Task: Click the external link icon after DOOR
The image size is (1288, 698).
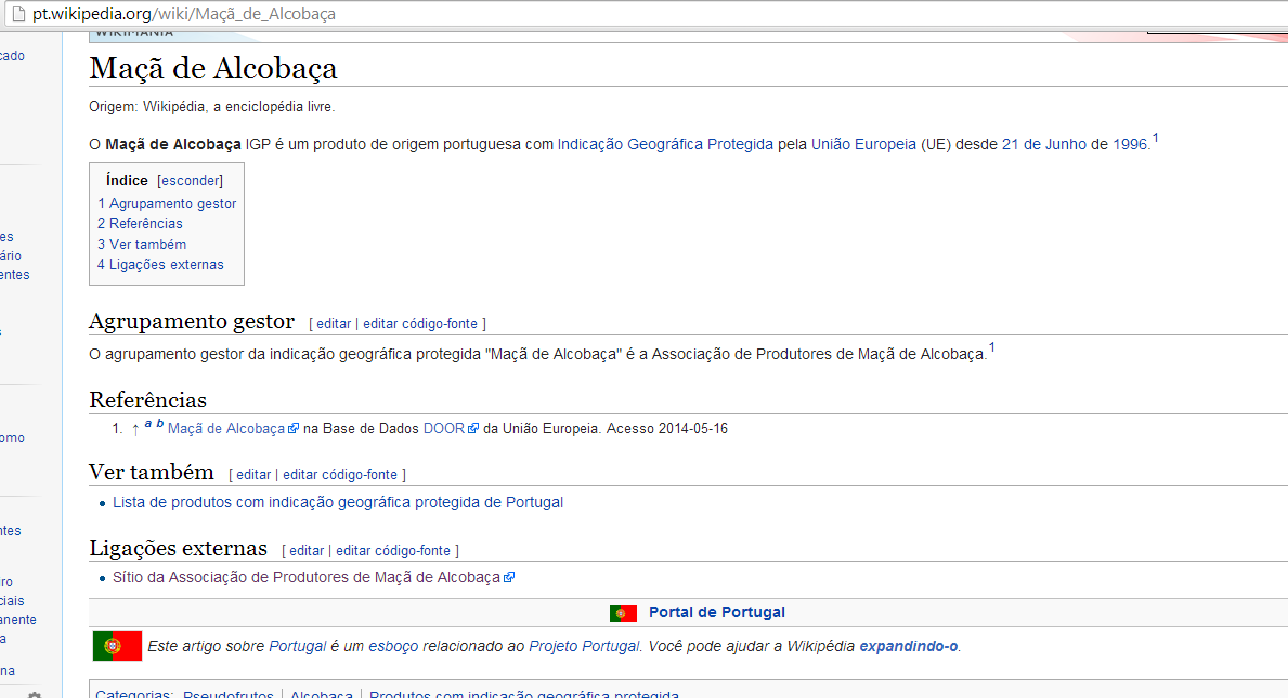Action: [474, 429]
